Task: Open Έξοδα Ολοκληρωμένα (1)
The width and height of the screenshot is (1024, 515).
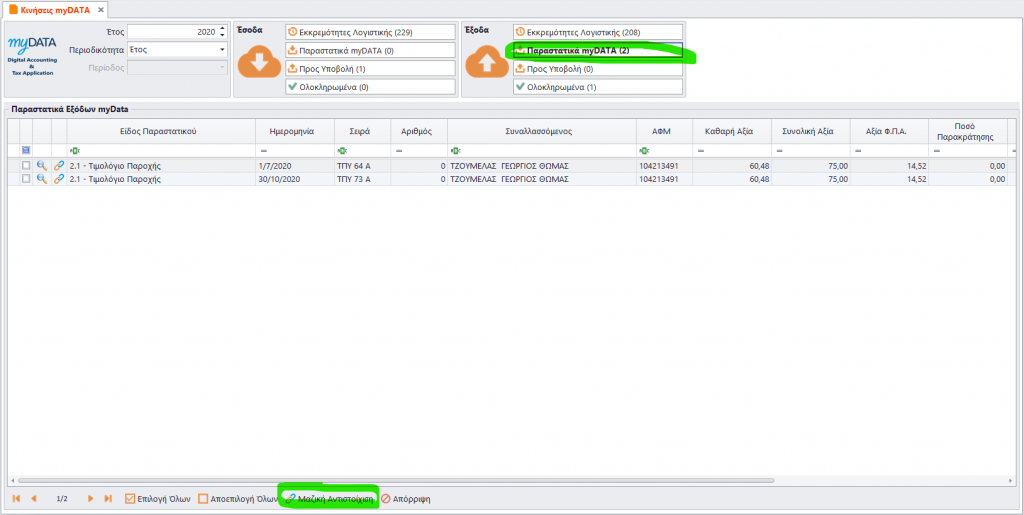Action: (x=598, y=87)
